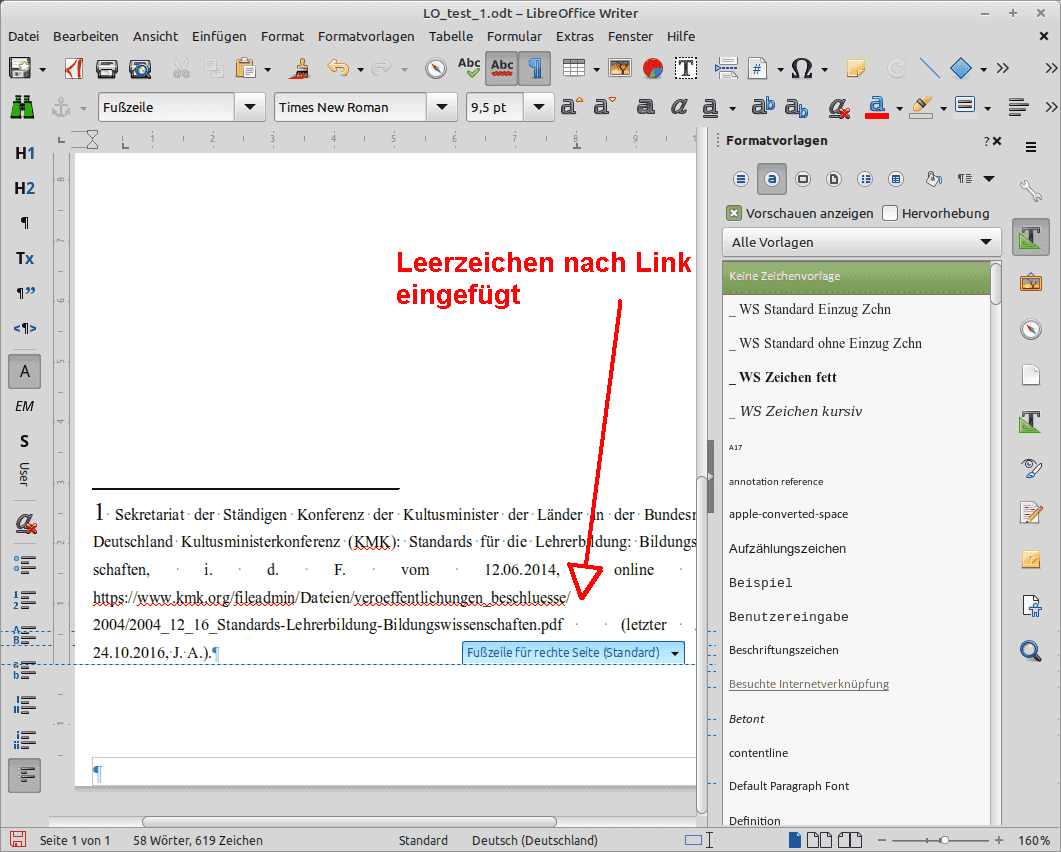This screenshot has height=852, width=1061.
Task: Click Seite 1 von 1 status field
Action: (x=74, y=840)
